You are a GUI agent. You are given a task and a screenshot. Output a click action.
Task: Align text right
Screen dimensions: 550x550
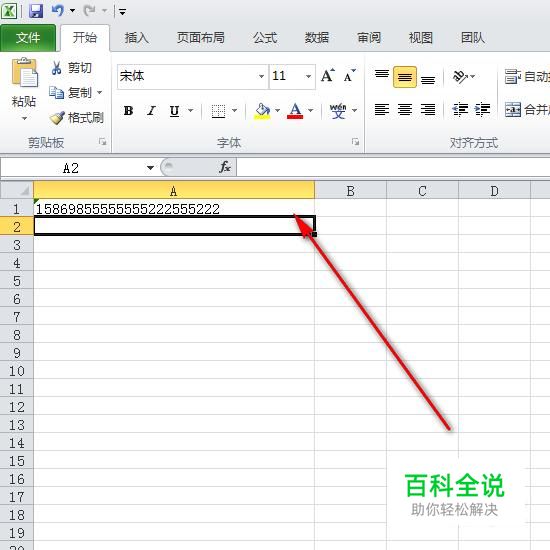[428, 110]
